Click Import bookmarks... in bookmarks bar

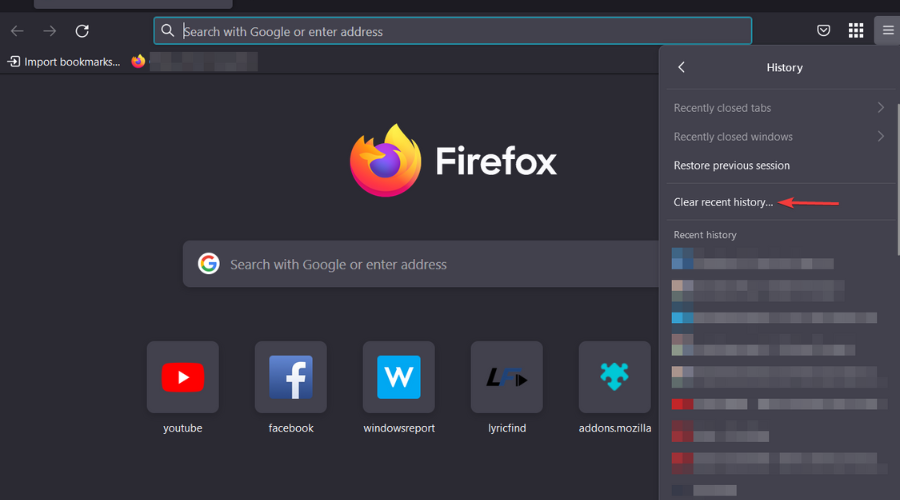point(64,61)
